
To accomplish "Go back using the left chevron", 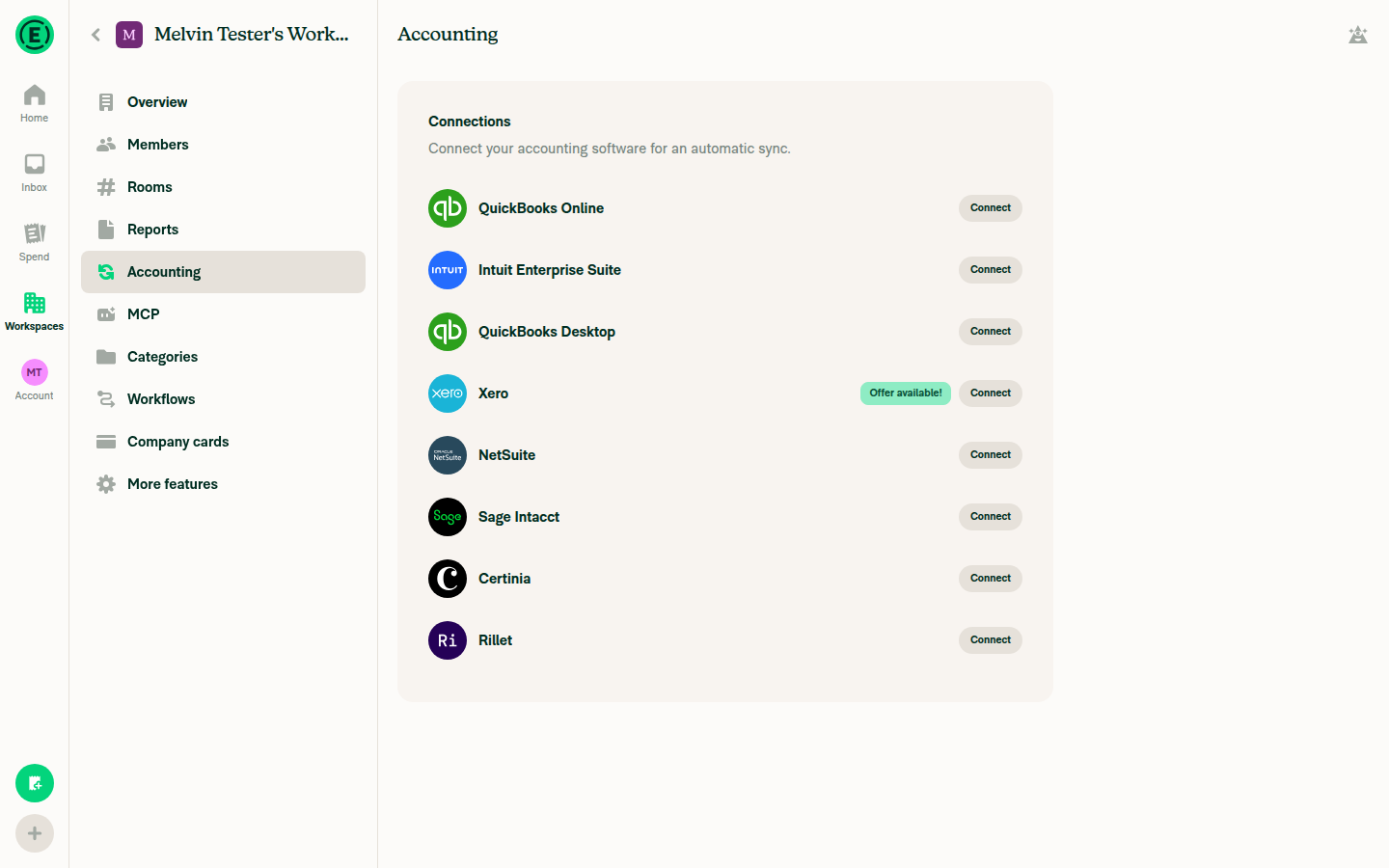I will pos(95,35).
